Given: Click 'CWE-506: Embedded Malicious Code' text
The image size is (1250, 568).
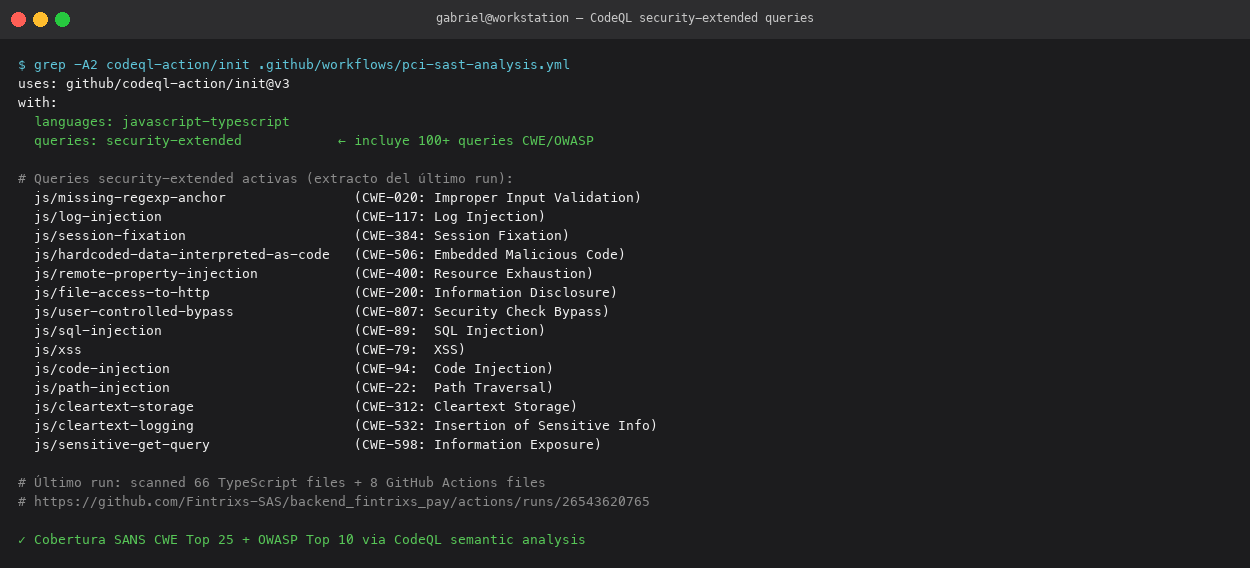Looking at the screenshot, I should [x=490, y=255].
